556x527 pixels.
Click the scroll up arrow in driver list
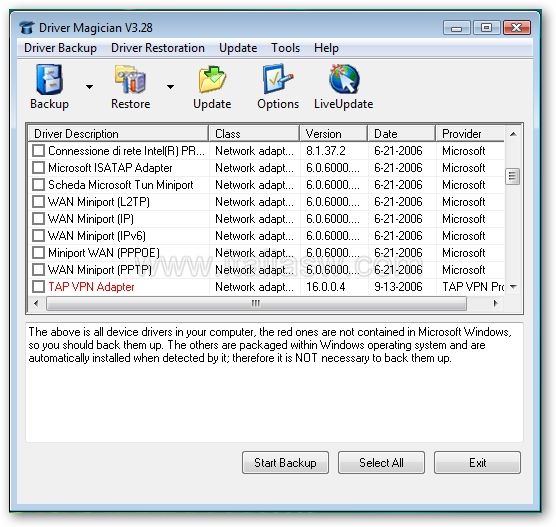pyautogui.click(x=513, y=134)
